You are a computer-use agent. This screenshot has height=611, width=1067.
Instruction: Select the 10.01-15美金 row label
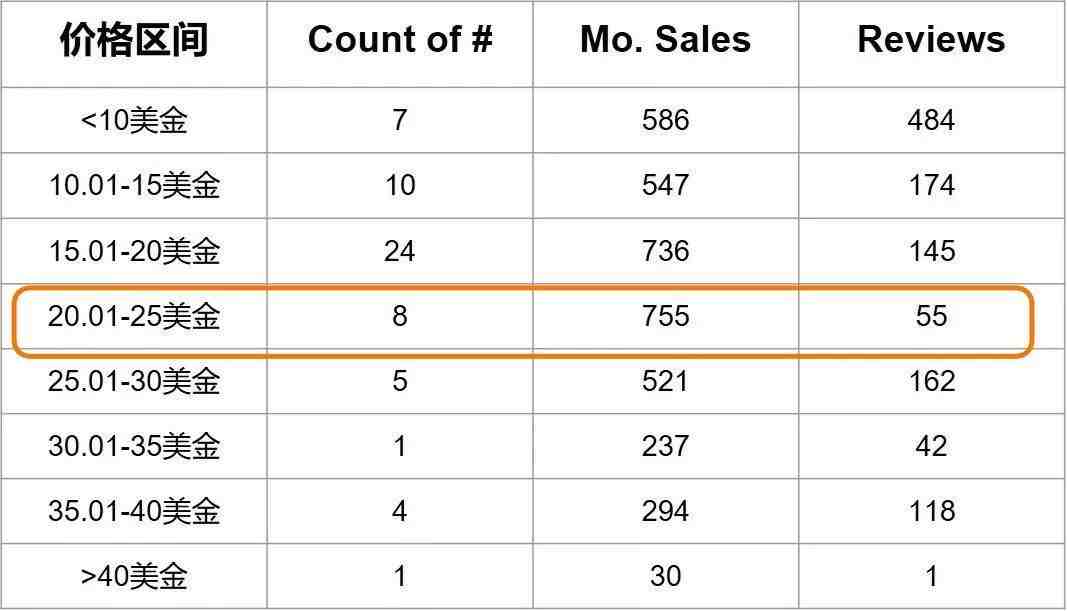pyautogui.click(x=134, y=186)
